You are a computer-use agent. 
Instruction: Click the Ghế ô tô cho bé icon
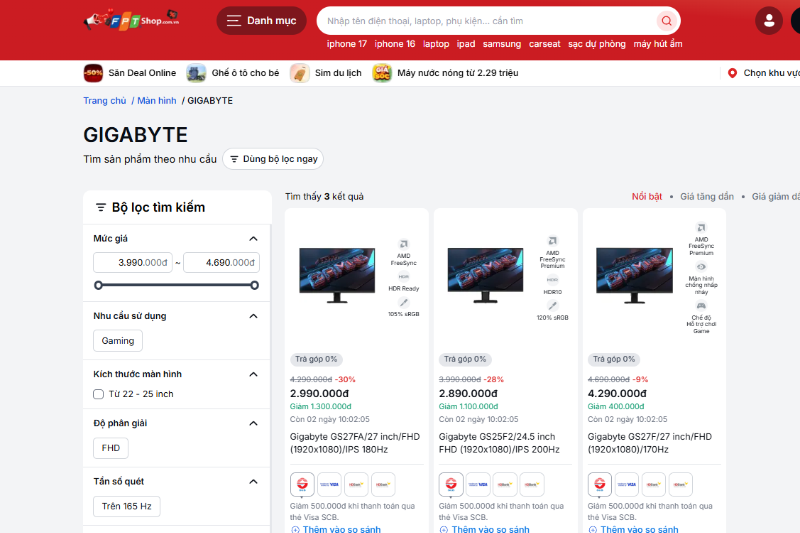point(196,73)
